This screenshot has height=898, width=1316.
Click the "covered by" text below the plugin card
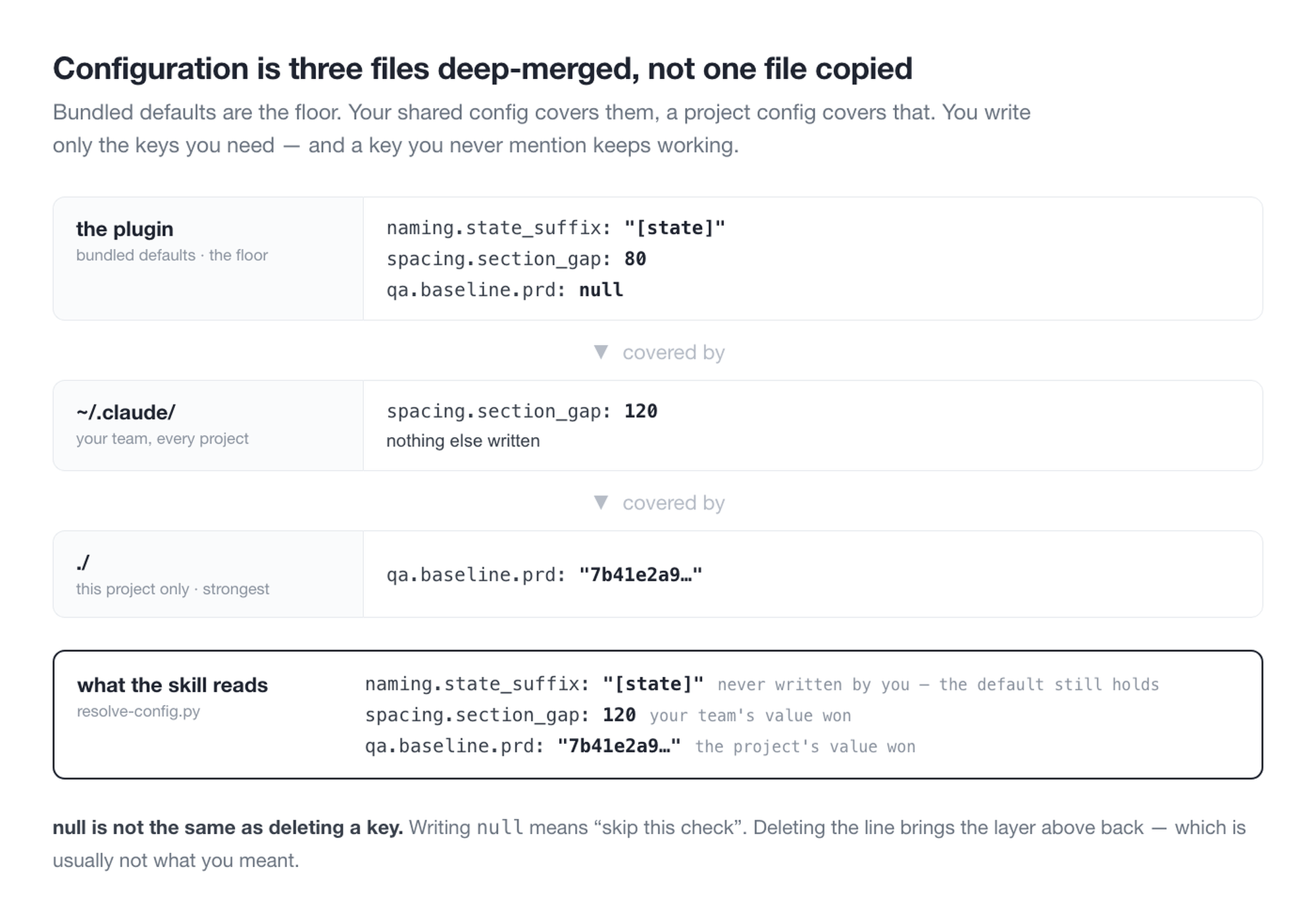pos(674,353)
